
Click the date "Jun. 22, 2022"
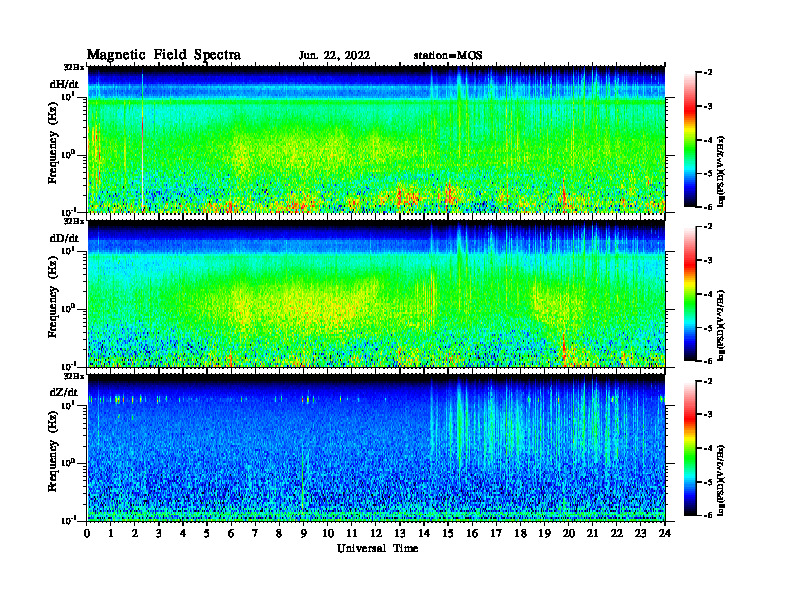pos(334,56)
